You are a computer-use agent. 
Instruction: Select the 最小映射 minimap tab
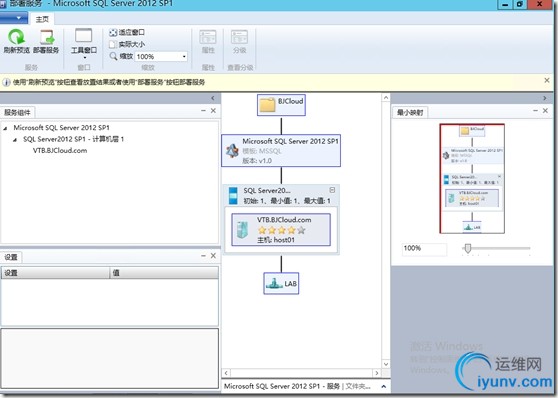click(x=410, y=112)
